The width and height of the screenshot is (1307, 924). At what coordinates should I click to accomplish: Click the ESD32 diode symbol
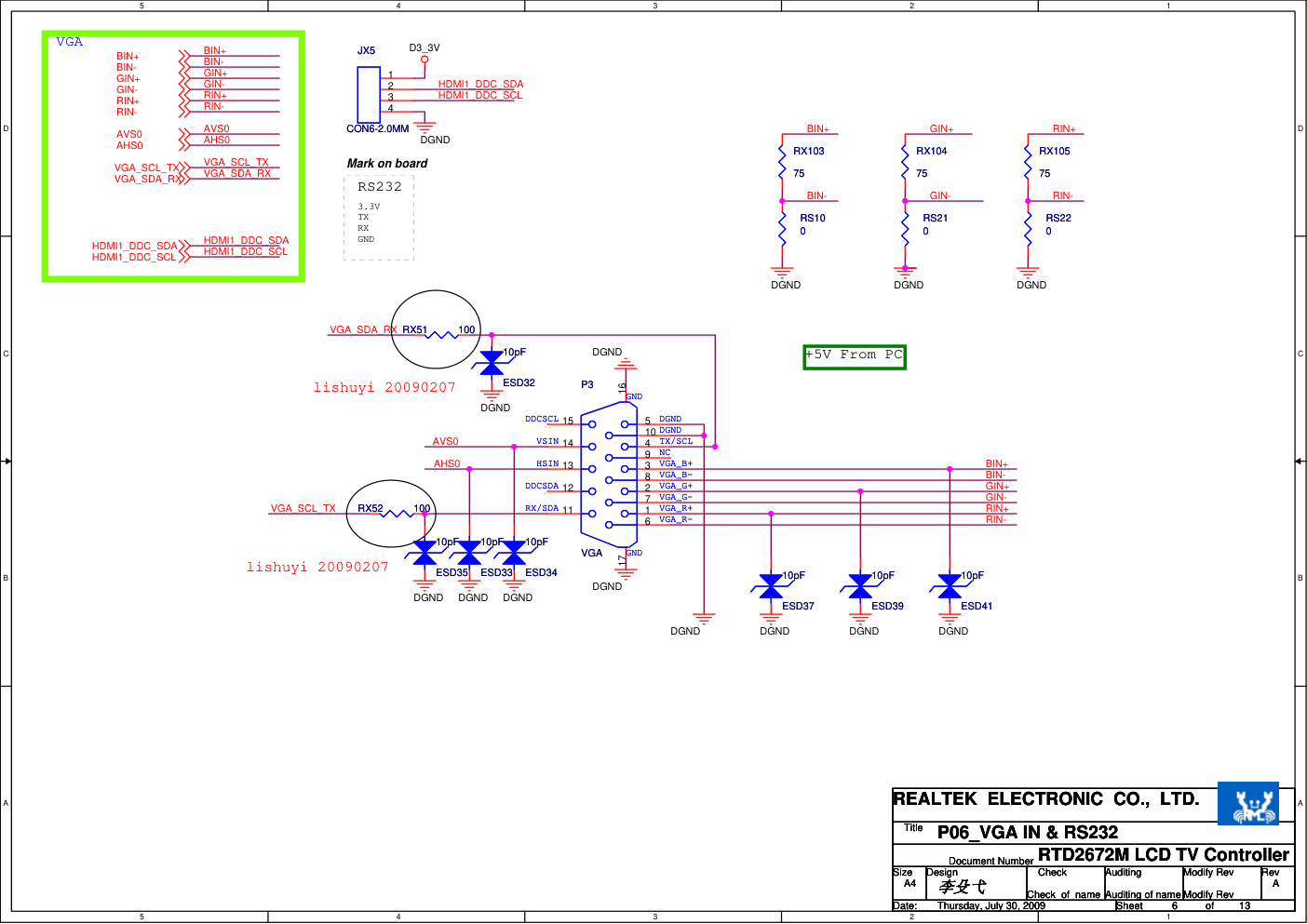click(x=492, y=363)
